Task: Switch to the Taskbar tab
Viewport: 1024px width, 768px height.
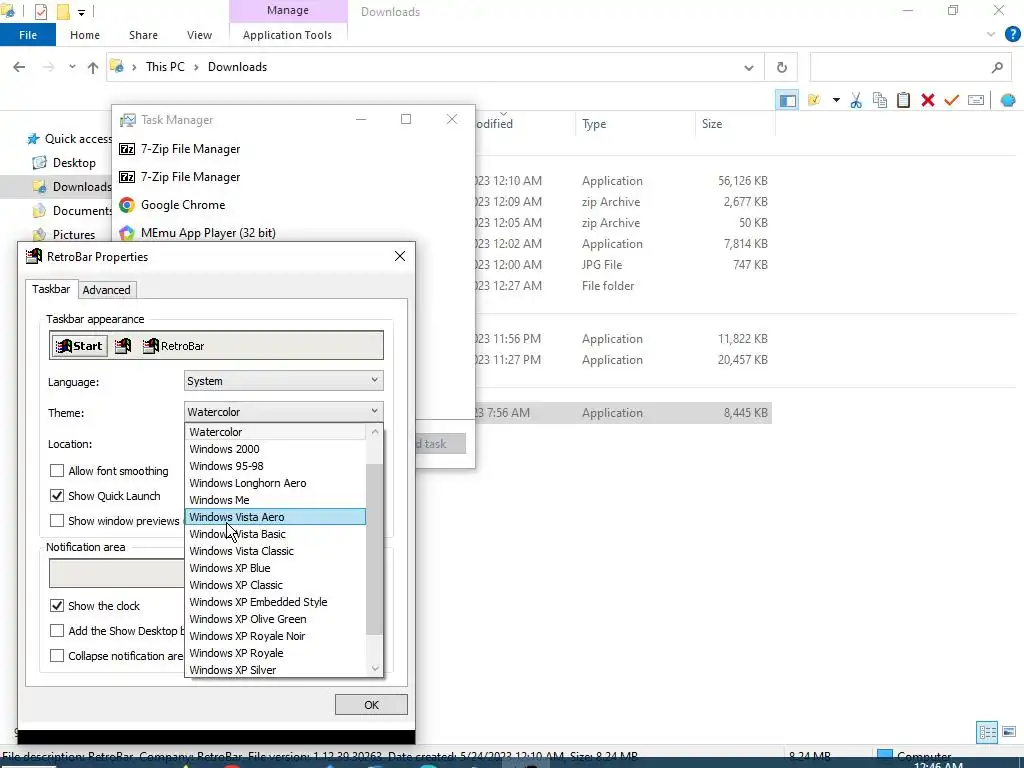Action: click(x=51, y=289)
